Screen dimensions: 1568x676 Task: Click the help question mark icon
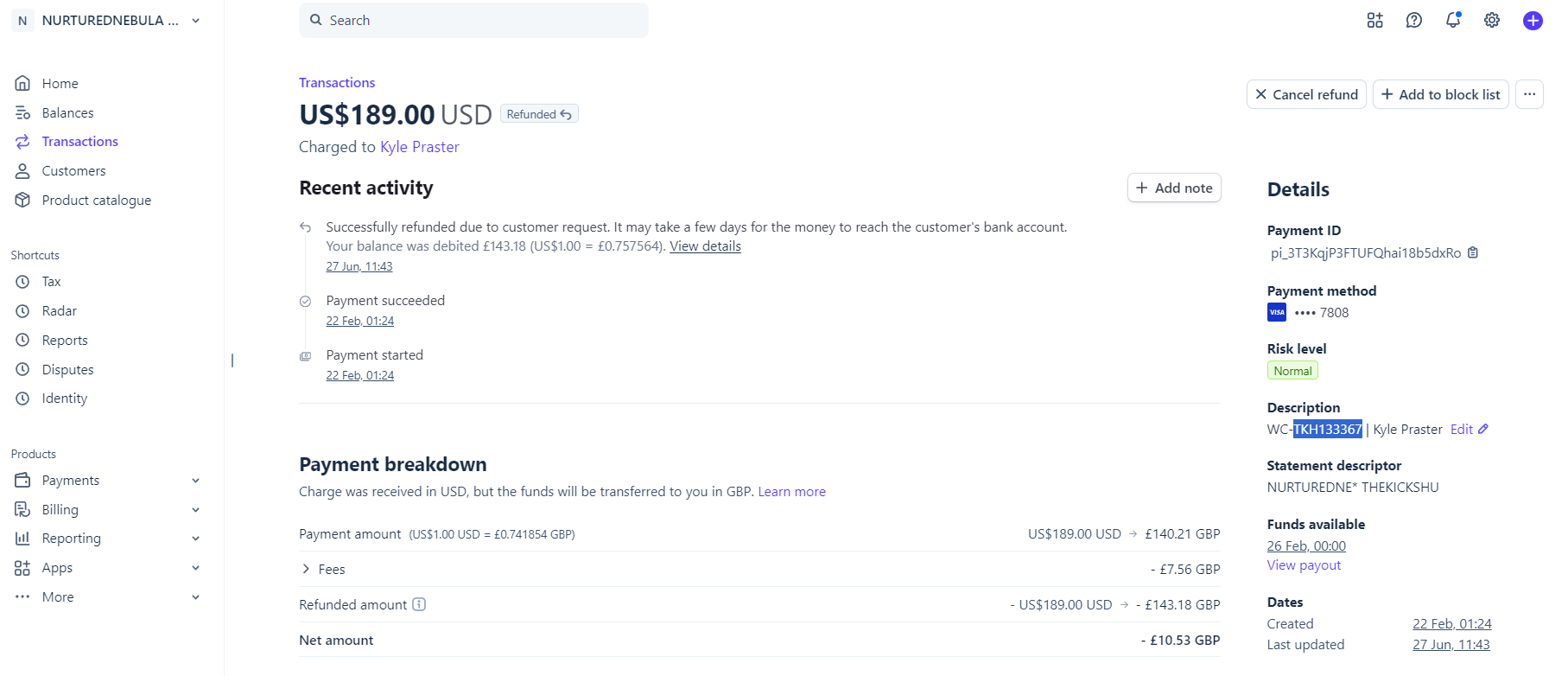pyautogui.click(x=1414, y=20)
